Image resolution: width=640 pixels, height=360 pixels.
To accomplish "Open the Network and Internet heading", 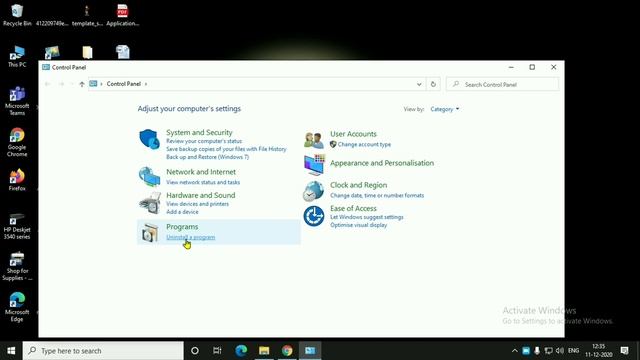I will 201,172.
